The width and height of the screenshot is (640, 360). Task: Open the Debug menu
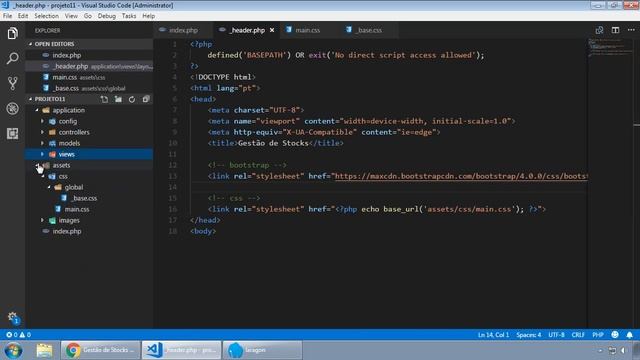[107, 16]
